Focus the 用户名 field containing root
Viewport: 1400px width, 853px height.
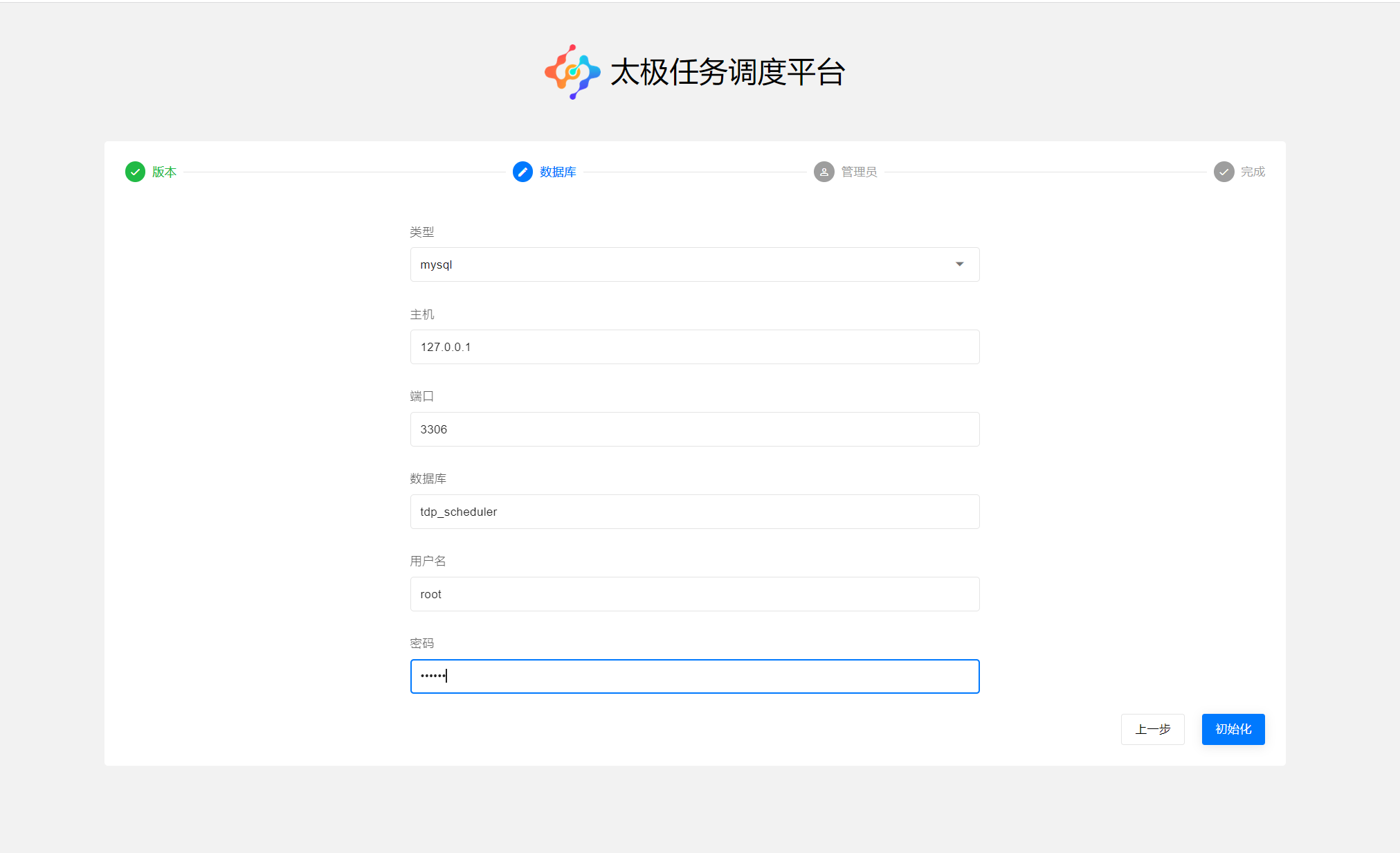(695, 594)
